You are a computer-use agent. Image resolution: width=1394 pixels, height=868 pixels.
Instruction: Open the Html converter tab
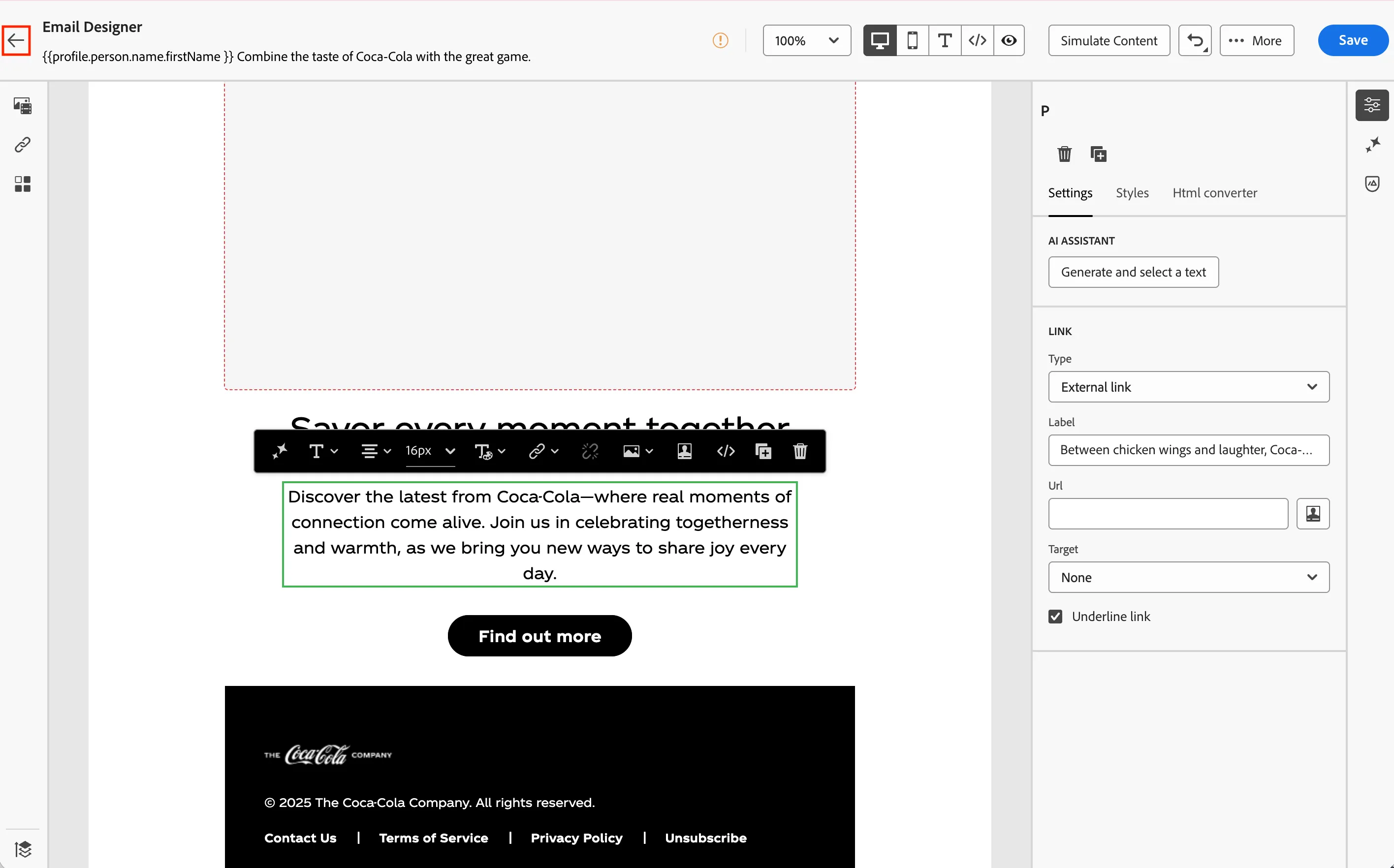(1214, 193)
